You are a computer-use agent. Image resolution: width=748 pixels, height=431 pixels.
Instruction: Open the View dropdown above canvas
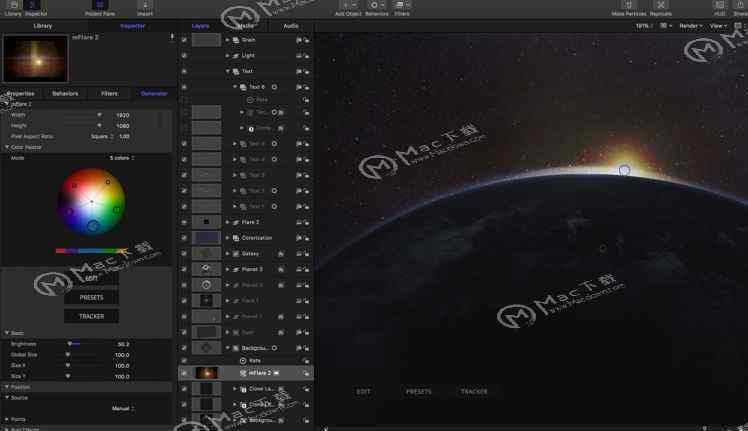click(x=718, y=26)
